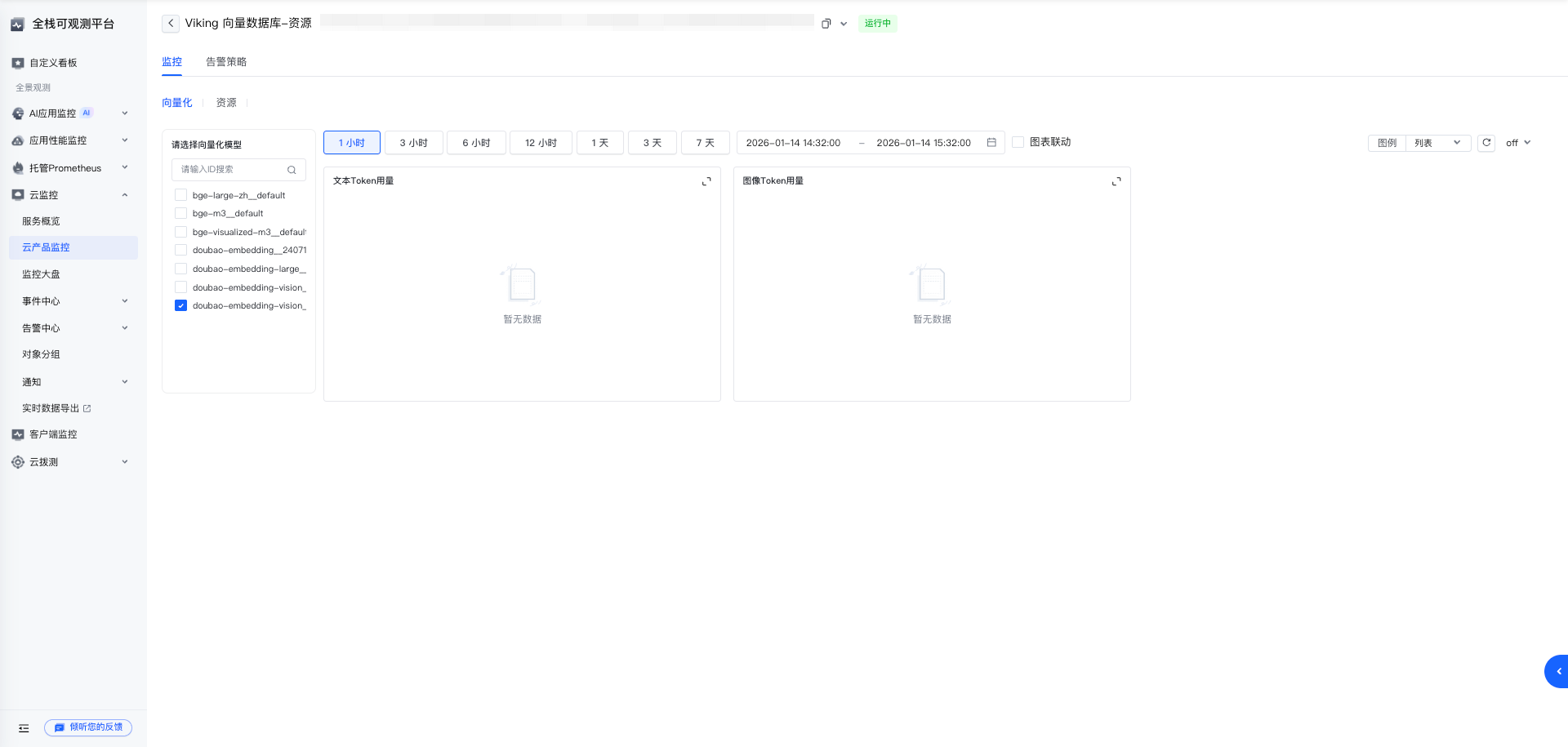Click the 自定义看板 star board icon
The height and width of the screenshot is (747, 1568).
click(18, 63)
